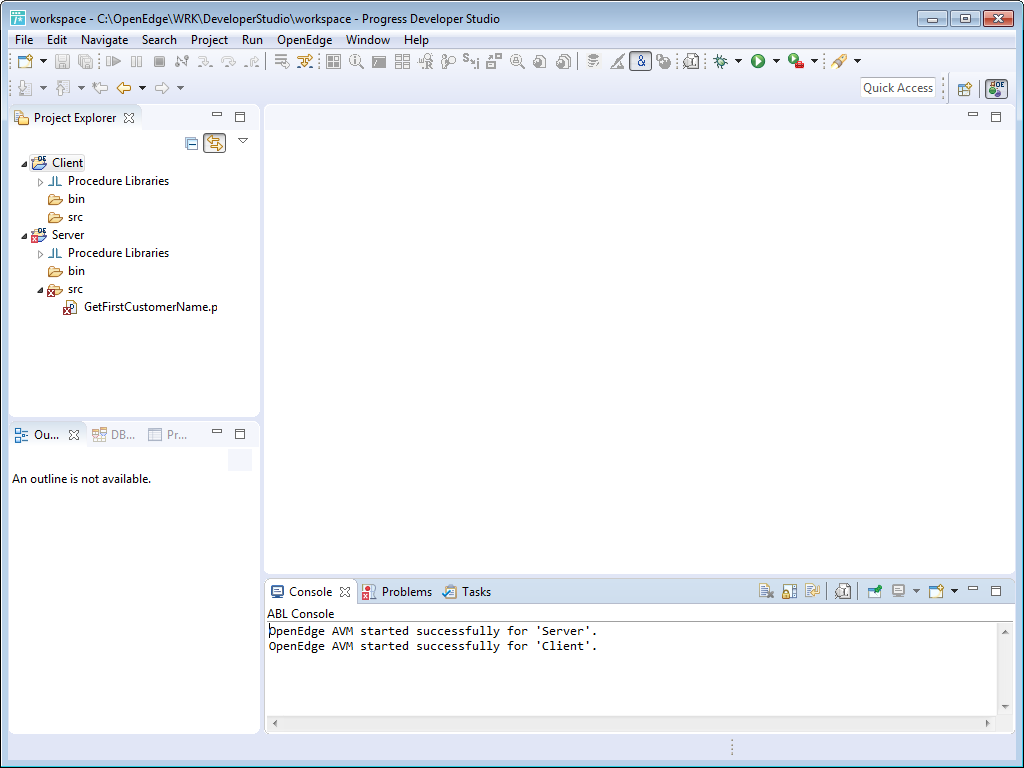Viewport: 1024px width, 768px height.
Task: Click the Clear Console icon
Action: pos(766,592)
